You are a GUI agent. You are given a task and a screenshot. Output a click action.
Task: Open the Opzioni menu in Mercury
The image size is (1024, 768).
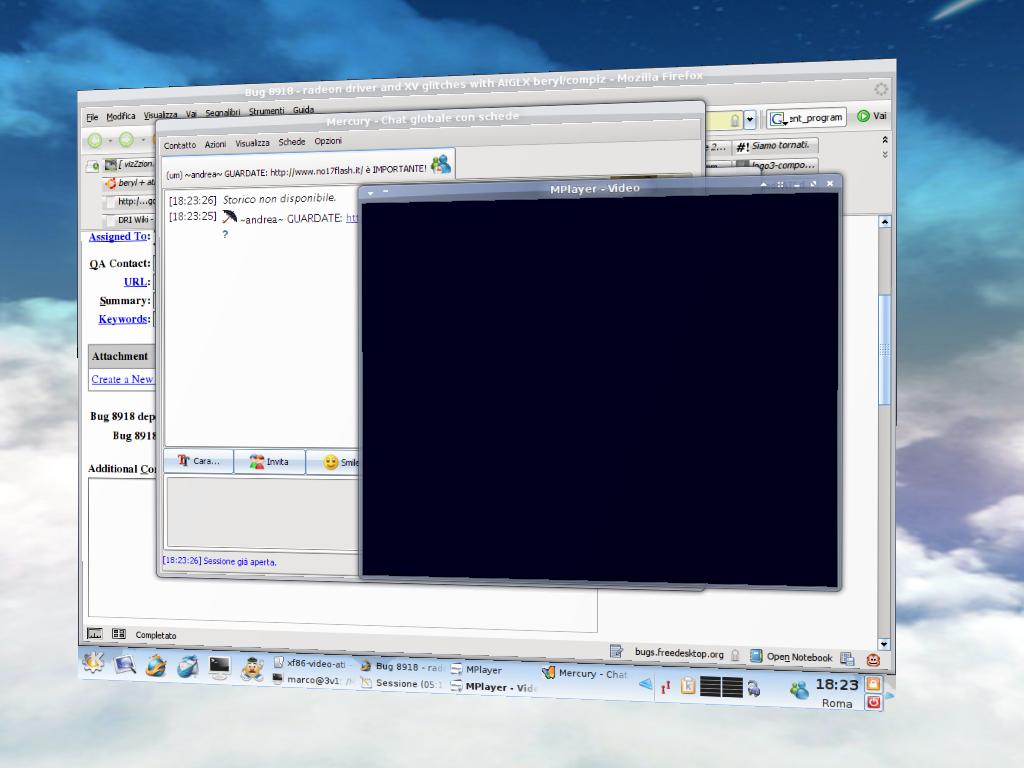coord(328,141)
